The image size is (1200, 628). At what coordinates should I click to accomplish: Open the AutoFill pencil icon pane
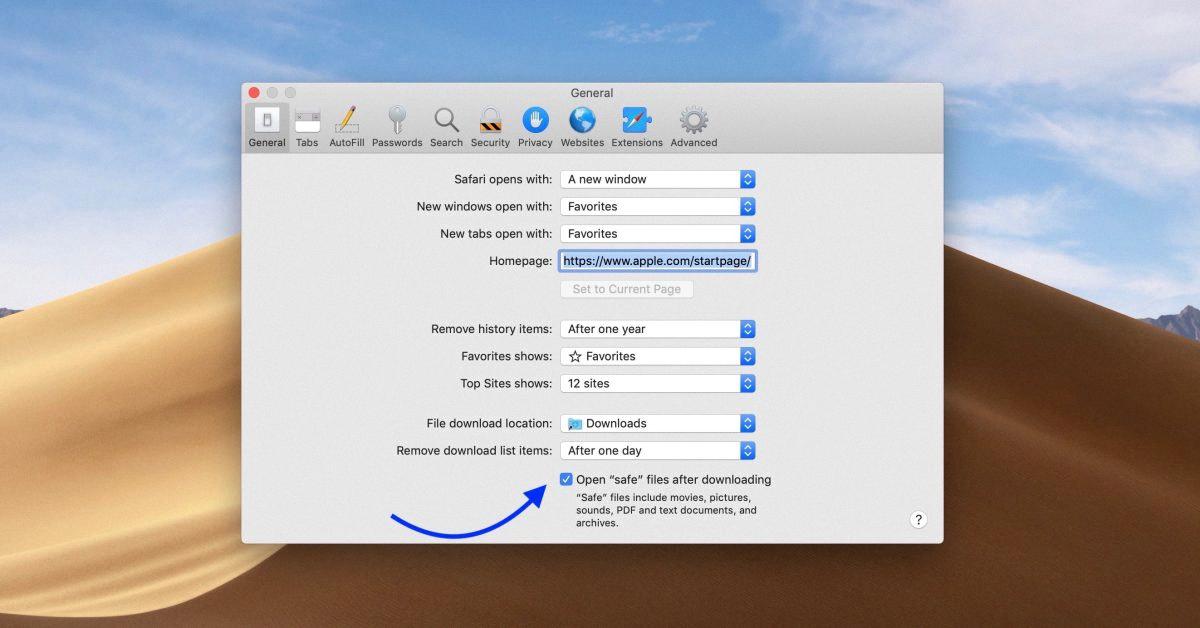point(347,127)
